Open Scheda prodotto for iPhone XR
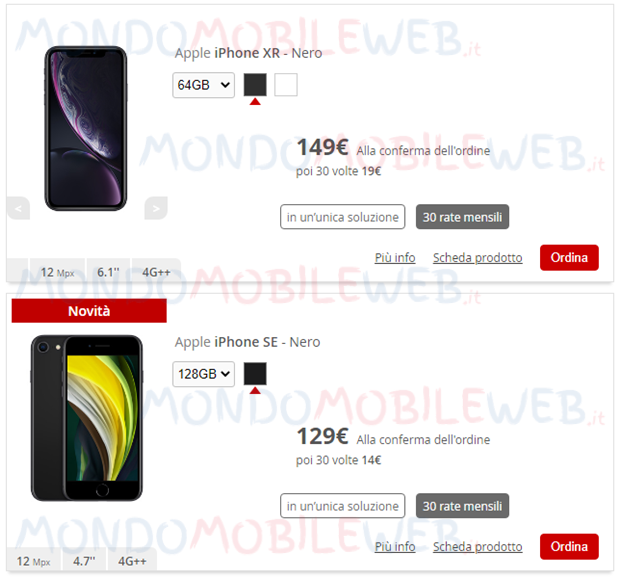Image resolution: width=619 pixels, height=577 pixels. [478, 258]
